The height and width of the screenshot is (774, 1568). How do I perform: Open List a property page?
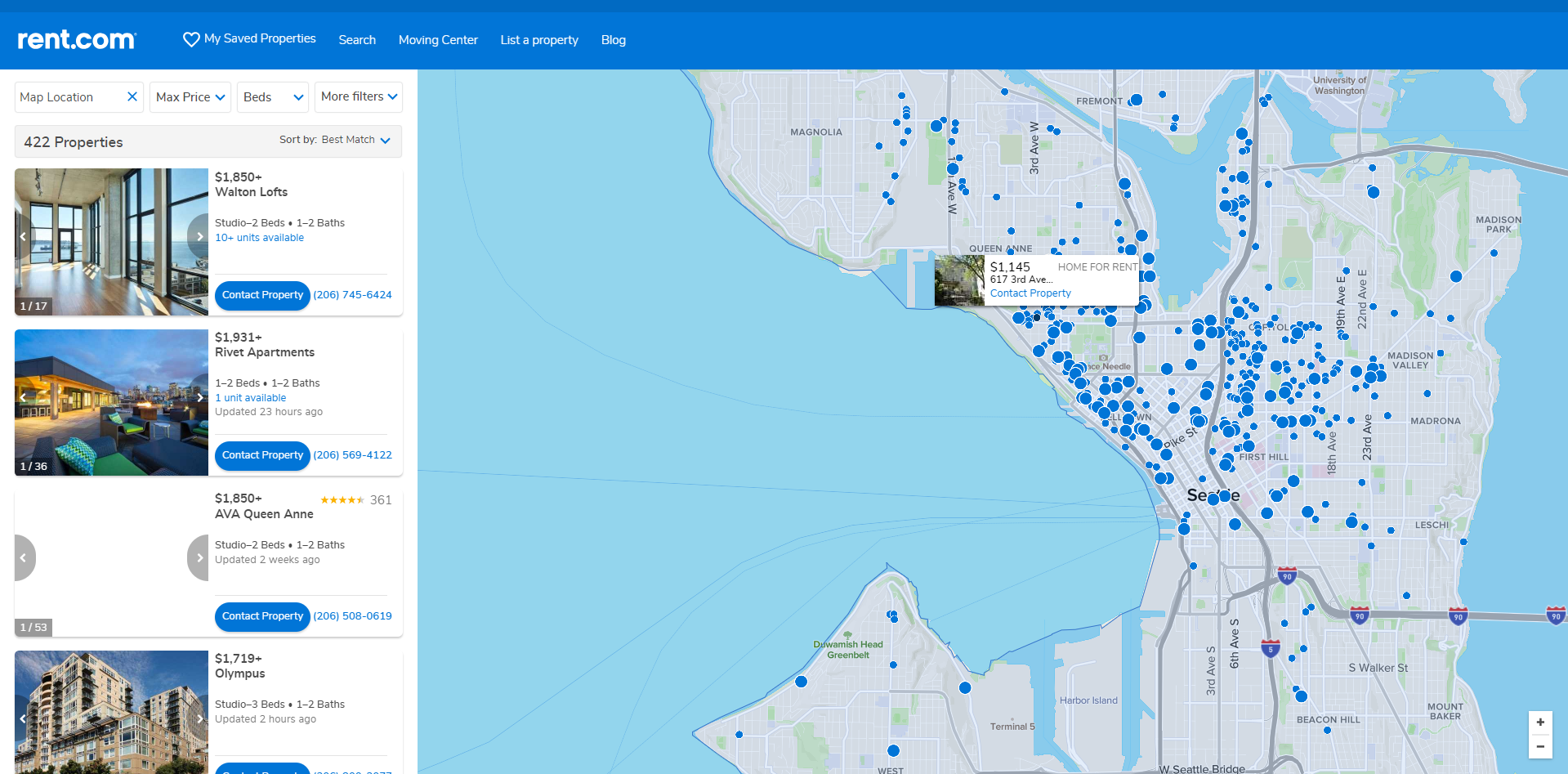(x=539, y=40)
